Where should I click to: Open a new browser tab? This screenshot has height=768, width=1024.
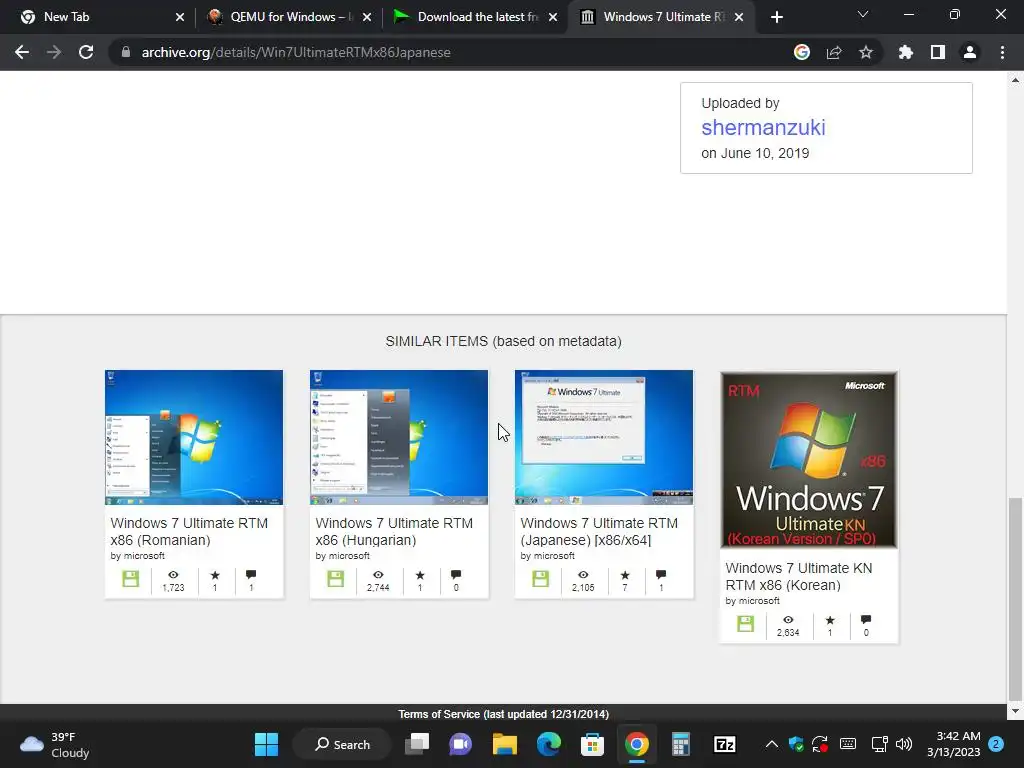(776, 17)
